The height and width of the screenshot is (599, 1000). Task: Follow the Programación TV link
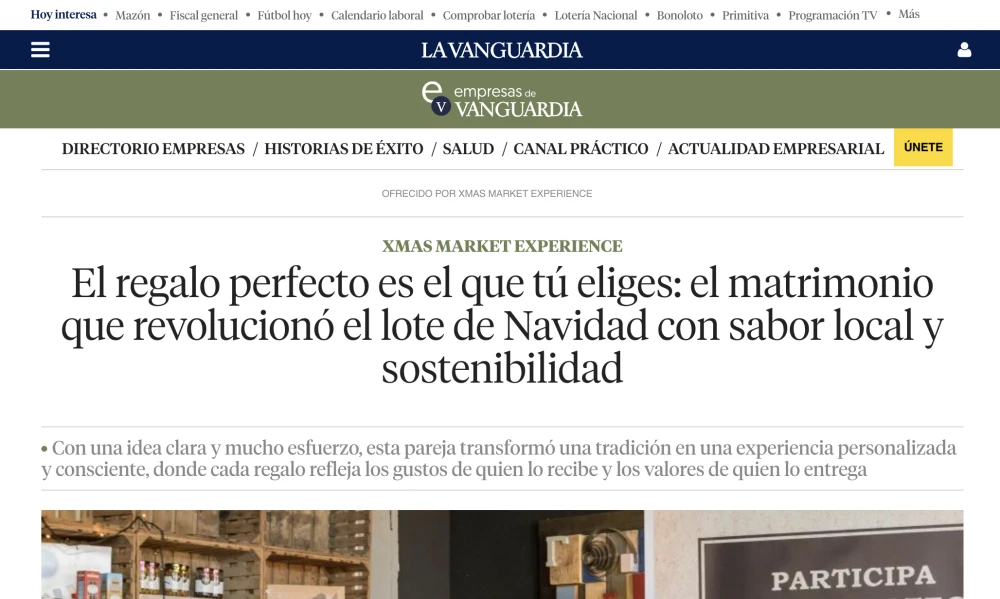point(833,15)
